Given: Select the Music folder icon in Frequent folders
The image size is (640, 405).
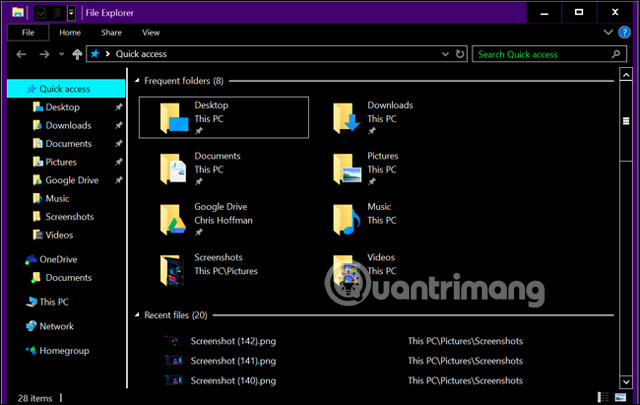Looking at the screenshot, I should pos(347,220).
